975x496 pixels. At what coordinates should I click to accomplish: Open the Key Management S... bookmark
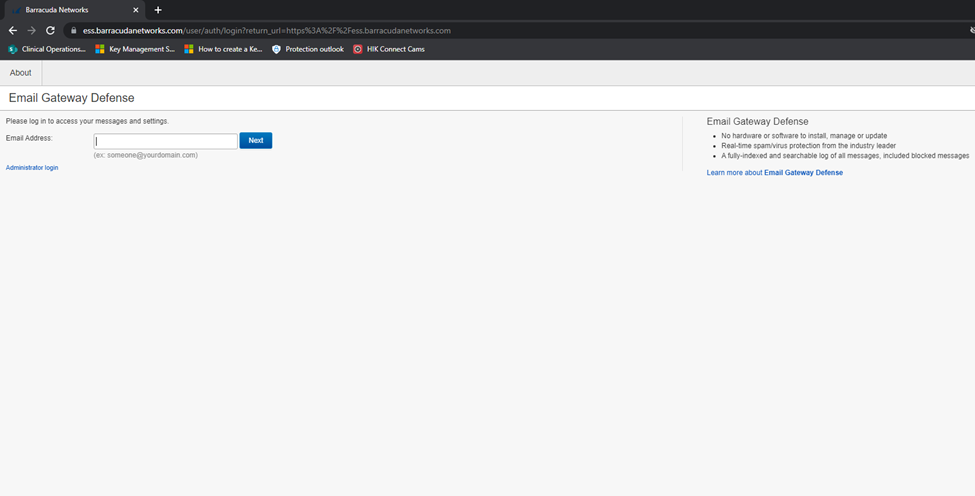(x=135, y=49)
